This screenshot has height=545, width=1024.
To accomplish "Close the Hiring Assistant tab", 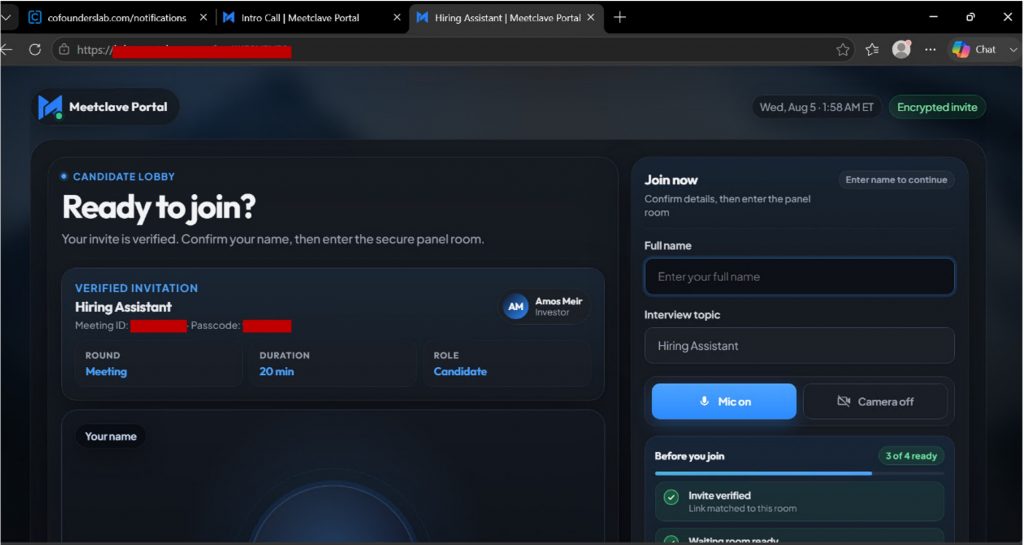I will [x=590, y=18].
